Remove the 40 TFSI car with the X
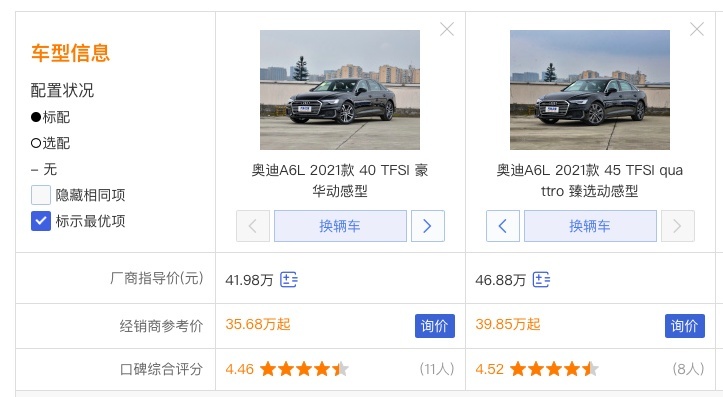This screenshot has width=723, height=397. (447, 29)
